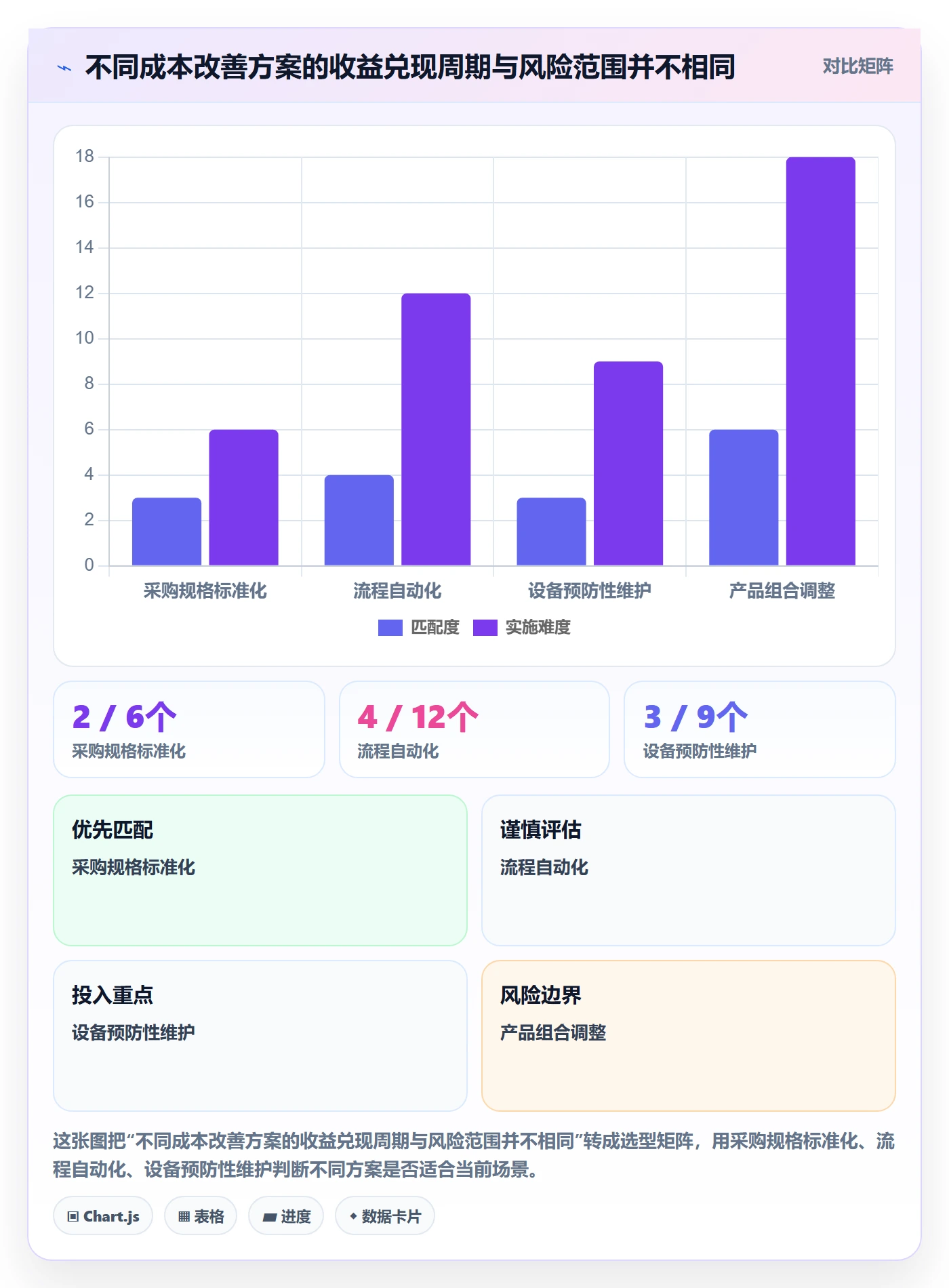The height and width of the screenshot is (1288, 949).
Task: Click the y-axis tick value 18
Action: 85,157
